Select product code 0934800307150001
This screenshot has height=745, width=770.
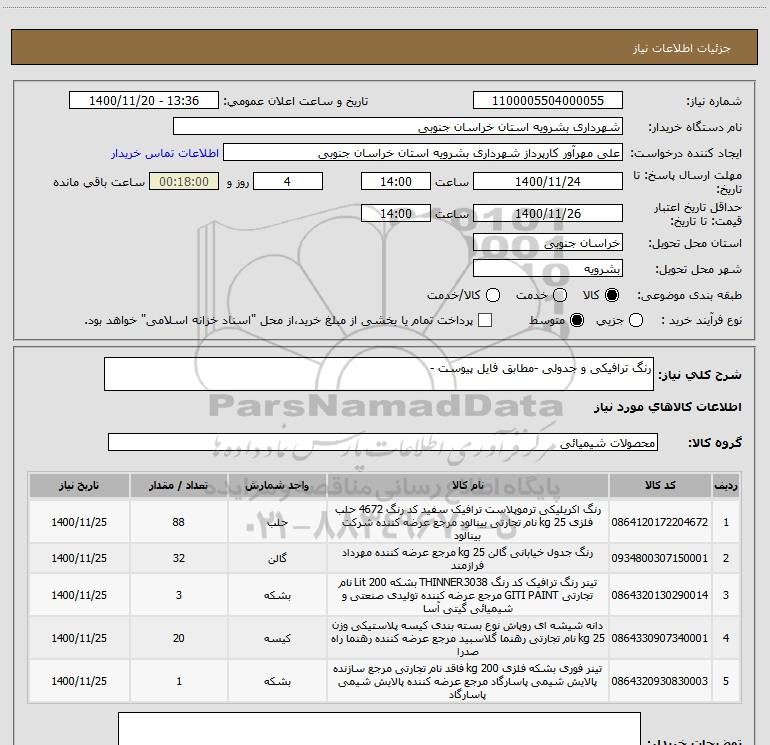[x=660, y=558]
